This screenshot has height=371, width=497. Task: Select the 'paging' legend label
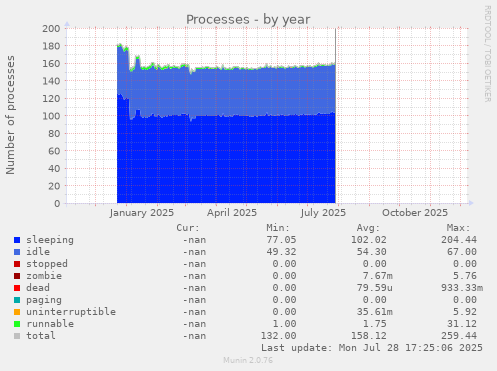[x=44, y=300]
